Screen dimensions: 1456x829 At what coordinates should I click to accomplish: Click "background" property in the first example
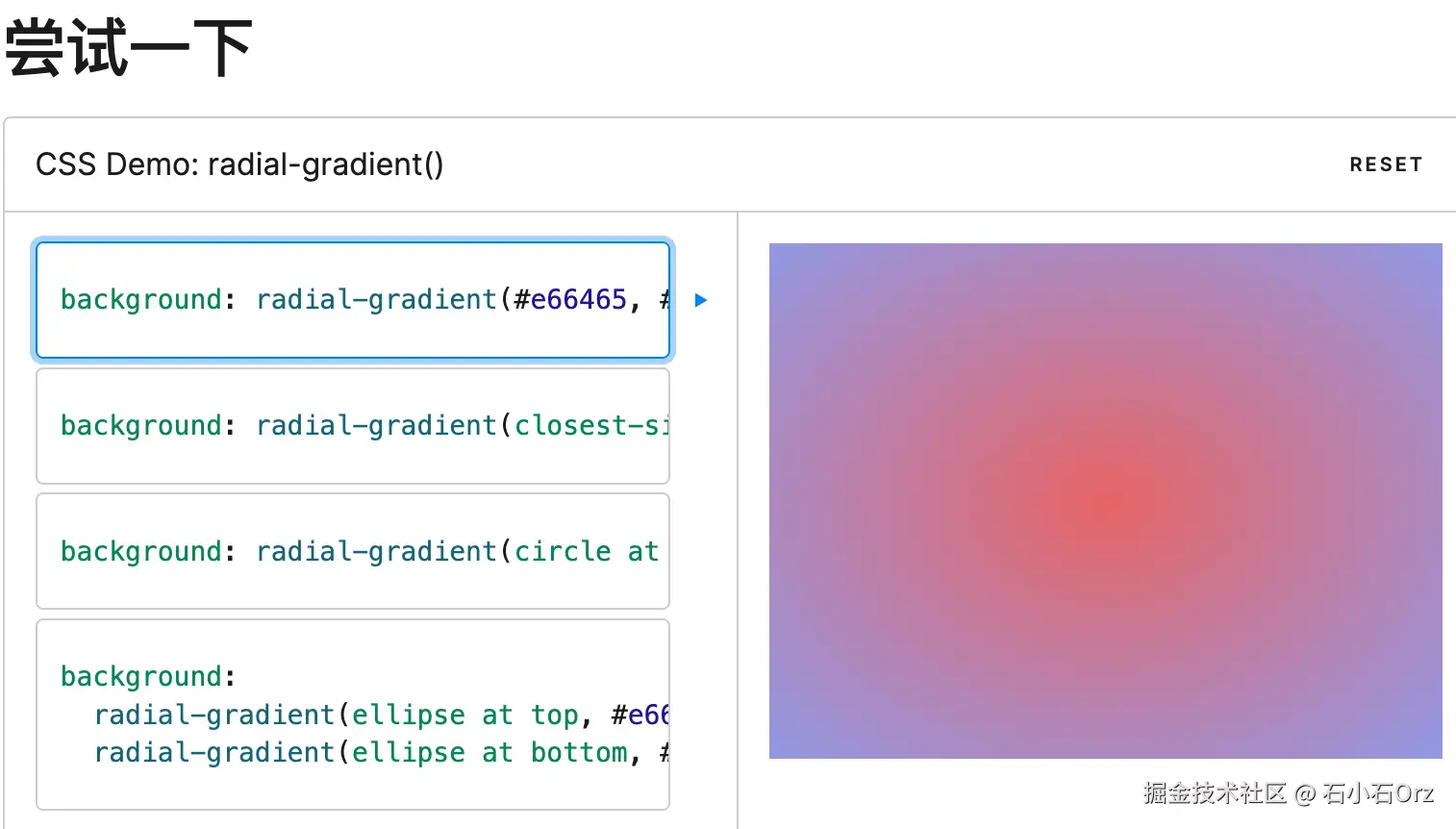pos(141,300)
